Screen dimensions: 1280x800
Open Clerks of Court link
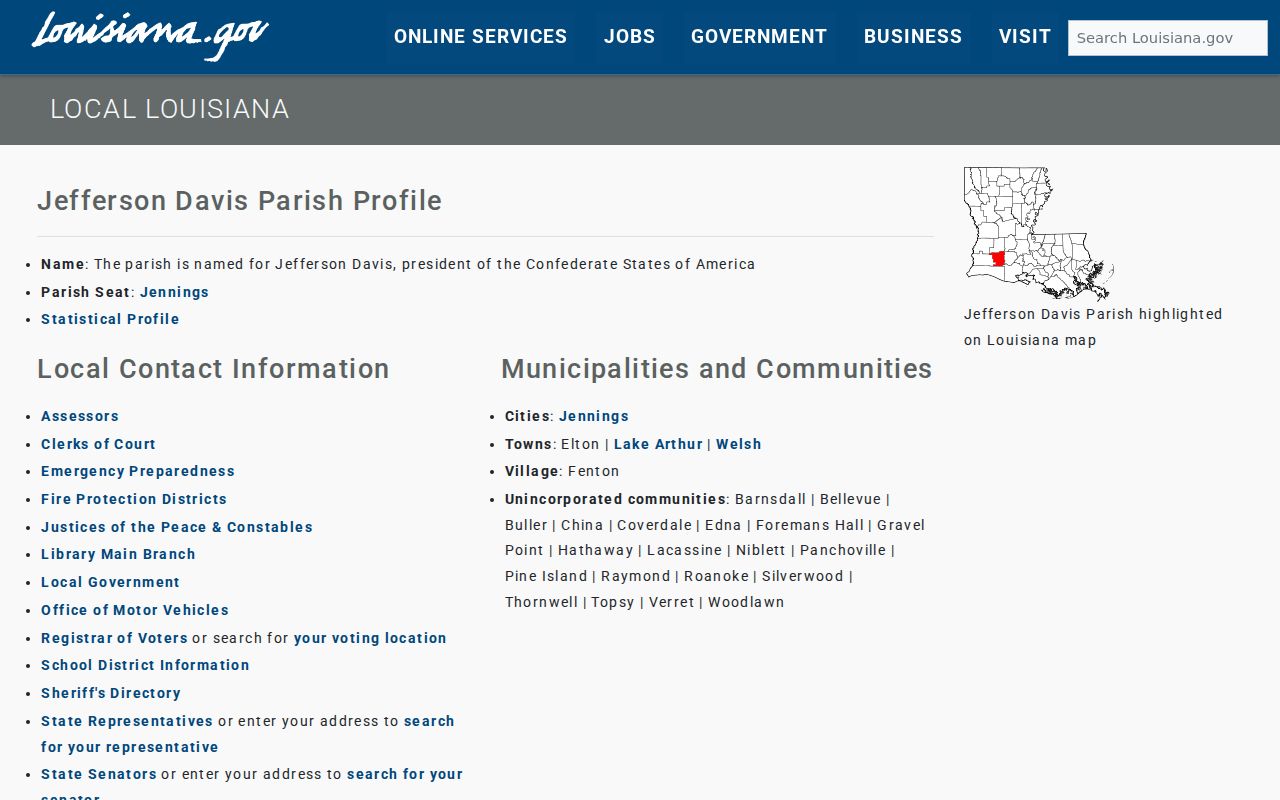98,444
